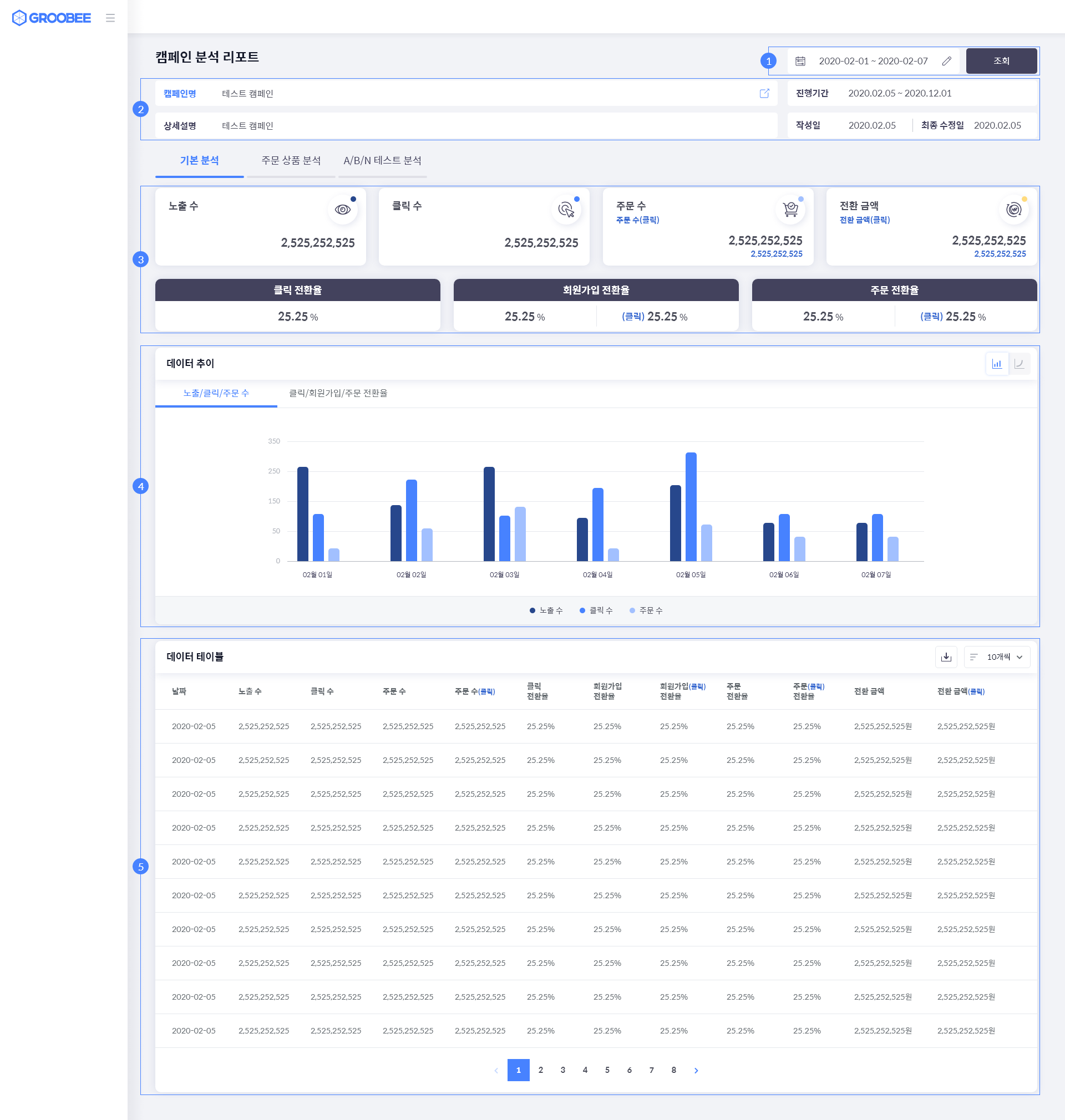Switch chart to line graph view
1065x1120 pixels.
[x=1019, y=364]
